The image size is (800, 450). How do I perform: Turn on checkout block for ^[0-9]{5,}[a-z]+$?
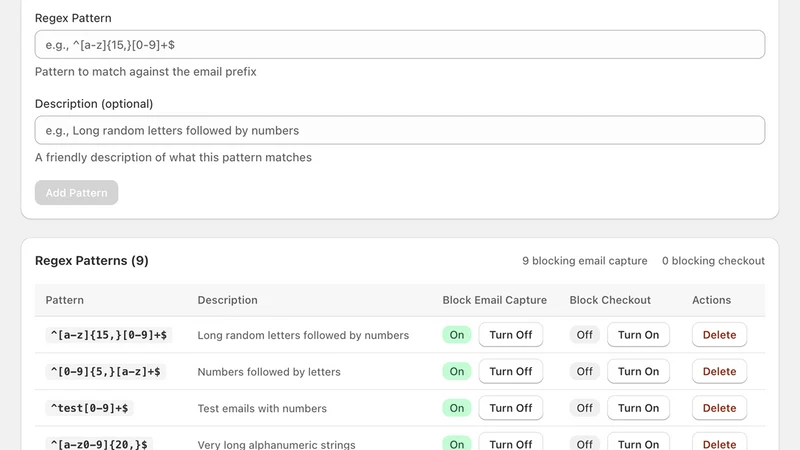coord(638,371)
